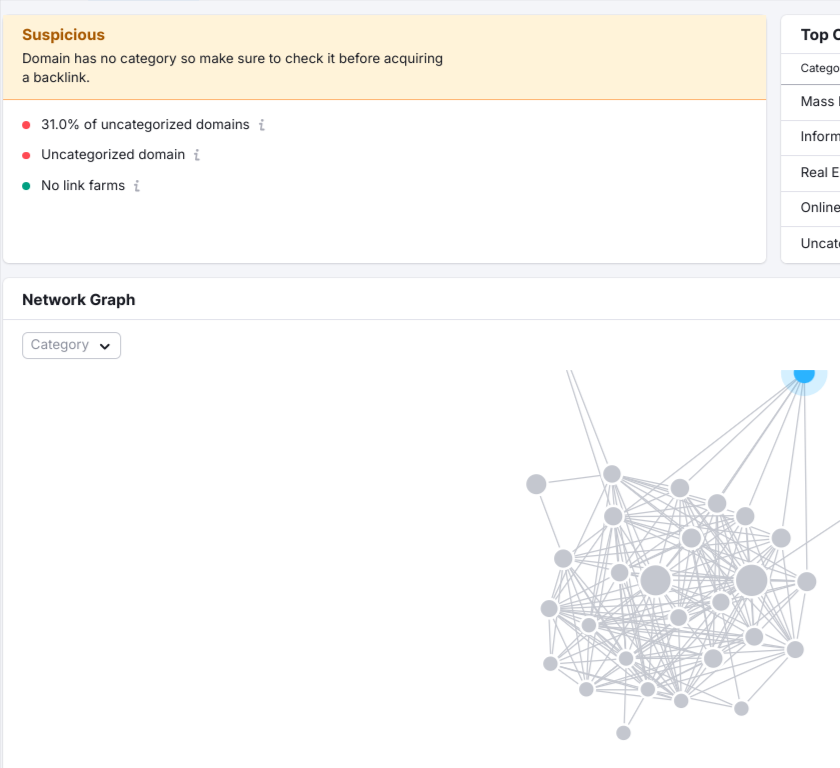Click info icon beside 31.0% uncategorized domains
Screen dimensions: 840x768
261,125
